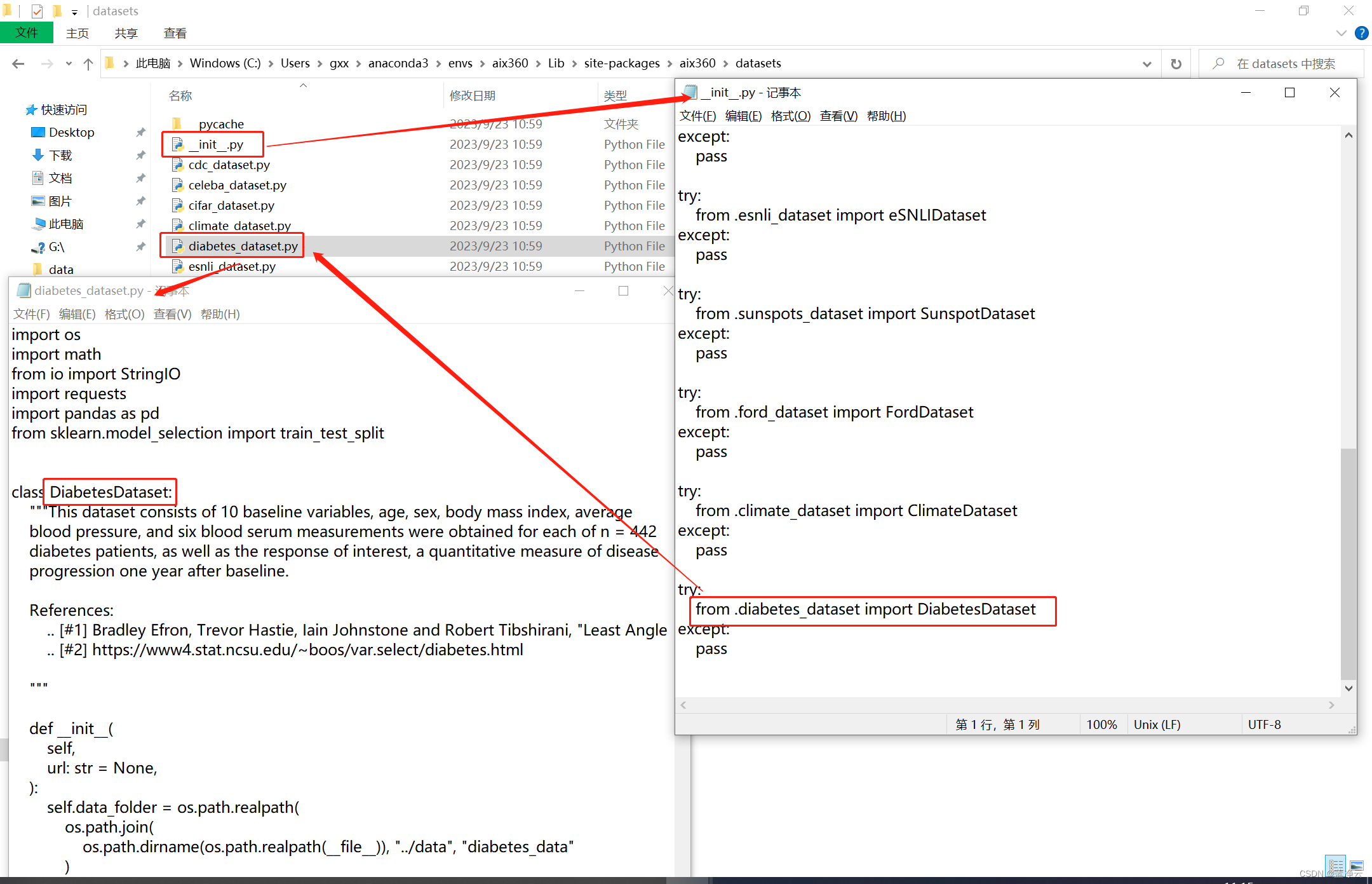1372x884 pixels.
Task: Click the refresh address bar icon
Action: click(1176, 64)
